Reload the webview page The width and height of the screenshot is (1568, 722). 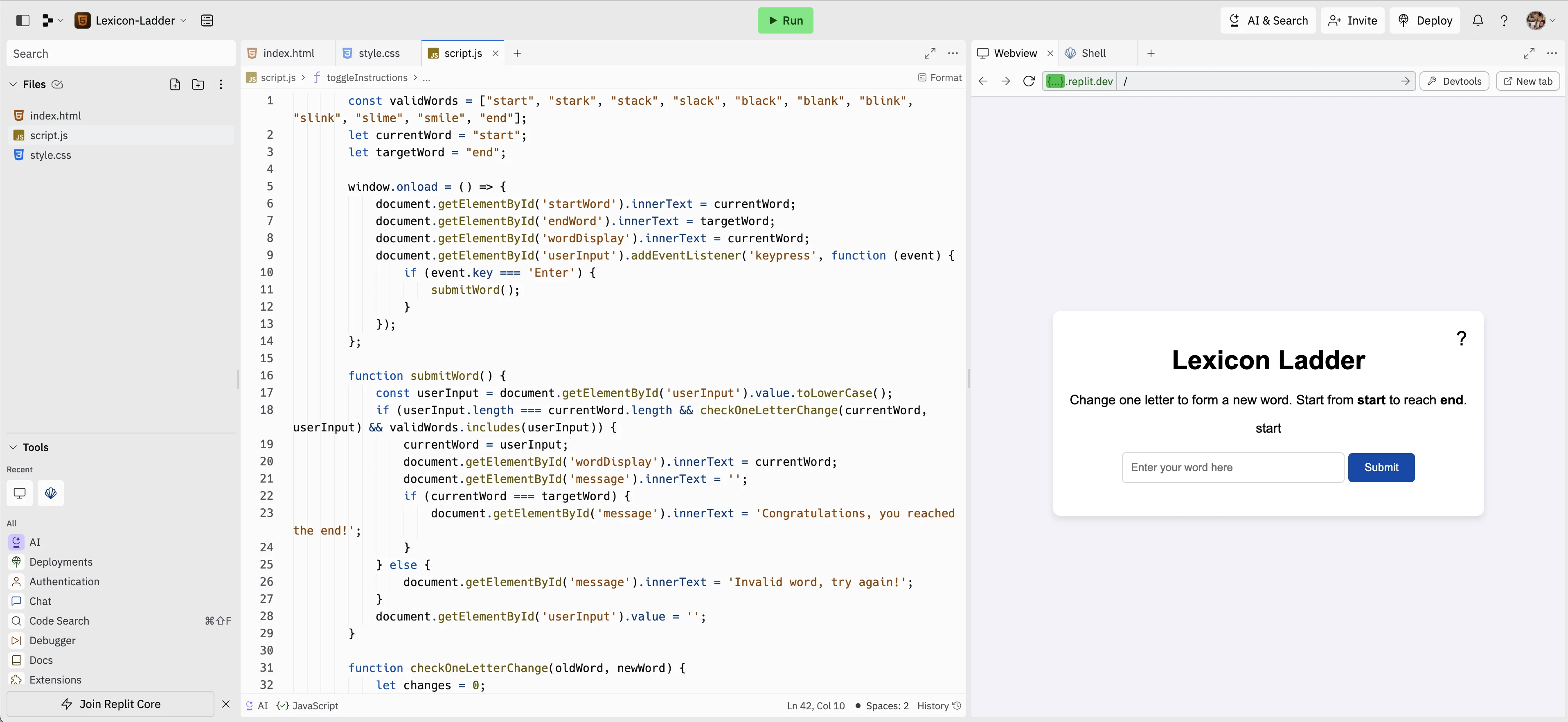(x=1029, y=81)
